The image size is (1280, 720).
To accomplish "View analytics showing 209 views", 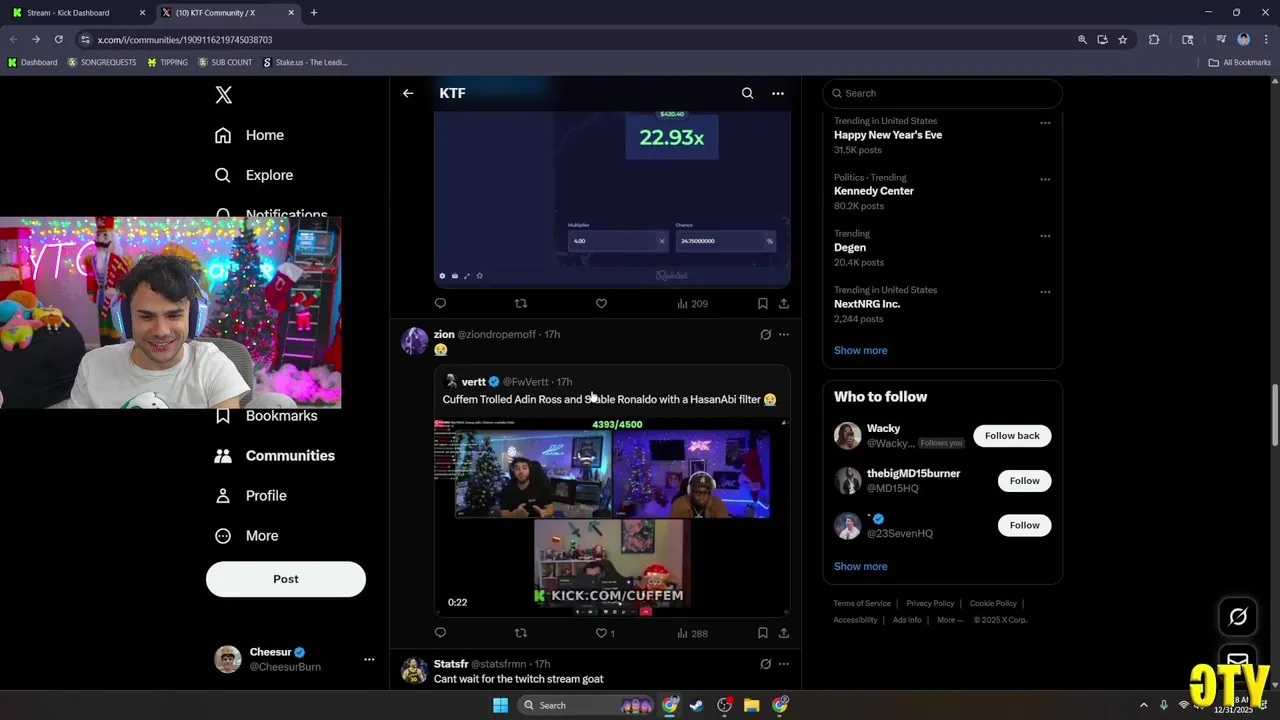I will coord(692,303).
